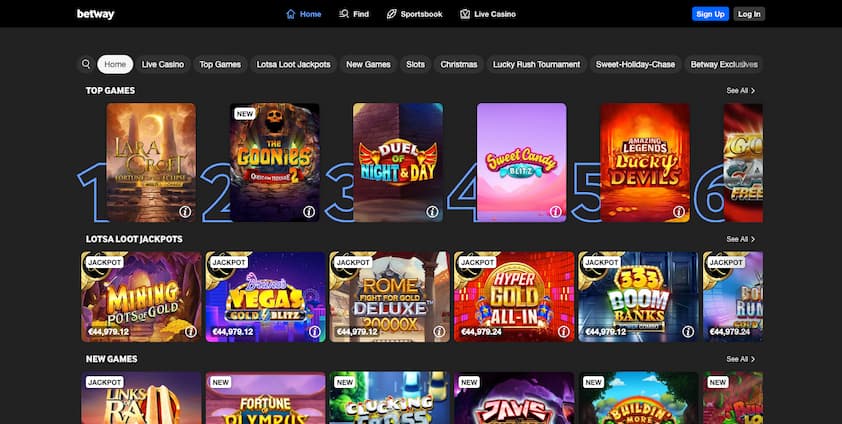
Task: Expand New Games via See All
Action: (x=741, y=359)
